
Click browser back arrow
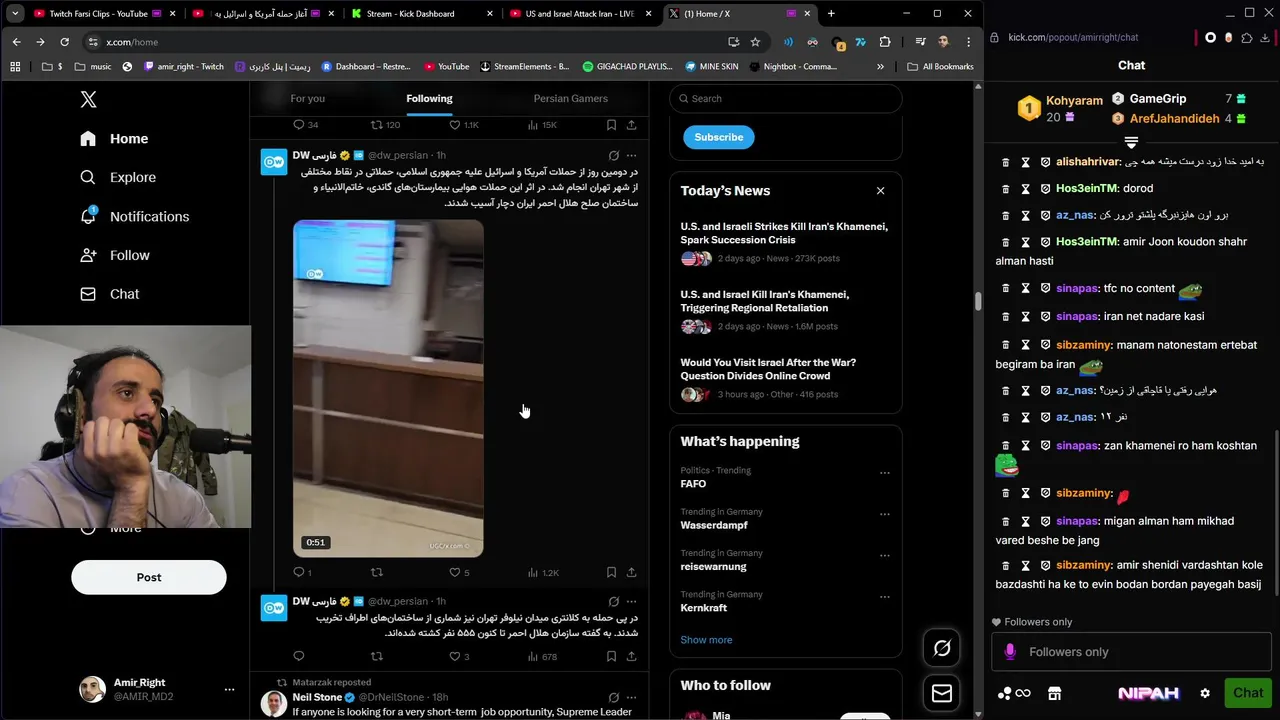[16, 42]
